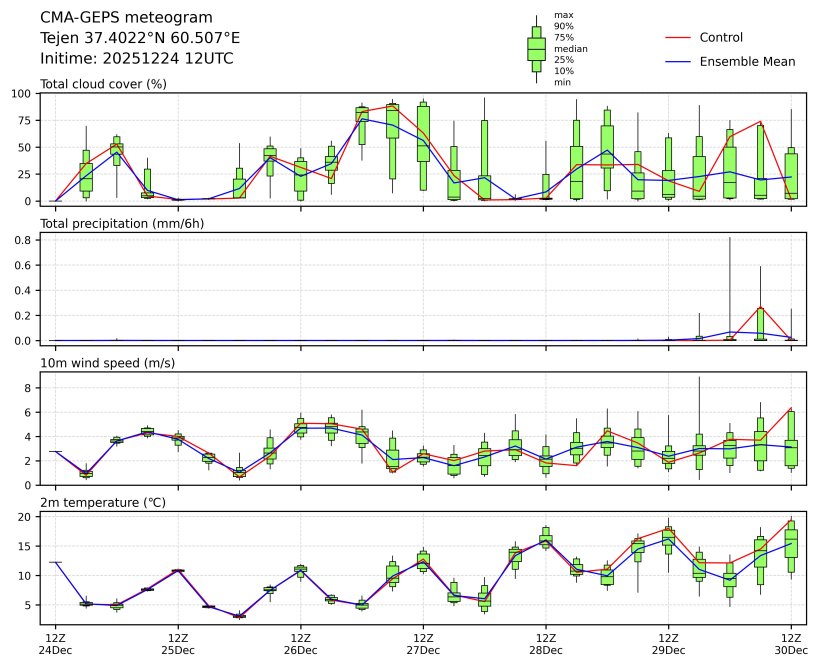This screenshot has width=819, height=667.
Task: Select the "10m wind speed (m/s)" panel title
Action: tap(107, 363)
